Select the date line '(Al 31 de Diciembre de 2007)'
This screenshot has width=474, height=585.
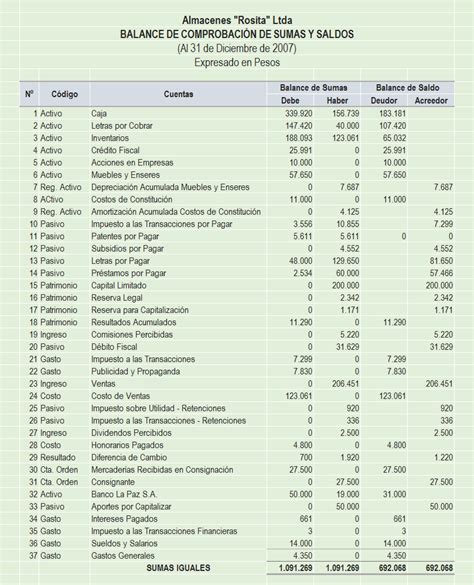tap(237, 48)
